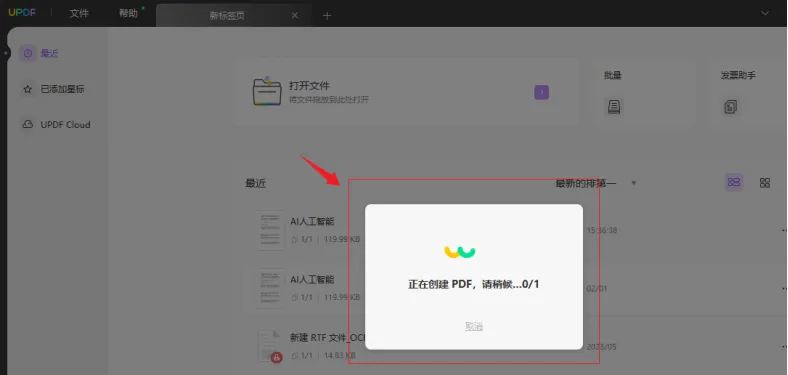Viewport: 788px width, 375px height.
Task: Close the 新标签页 tab
Action: [295, 16]
